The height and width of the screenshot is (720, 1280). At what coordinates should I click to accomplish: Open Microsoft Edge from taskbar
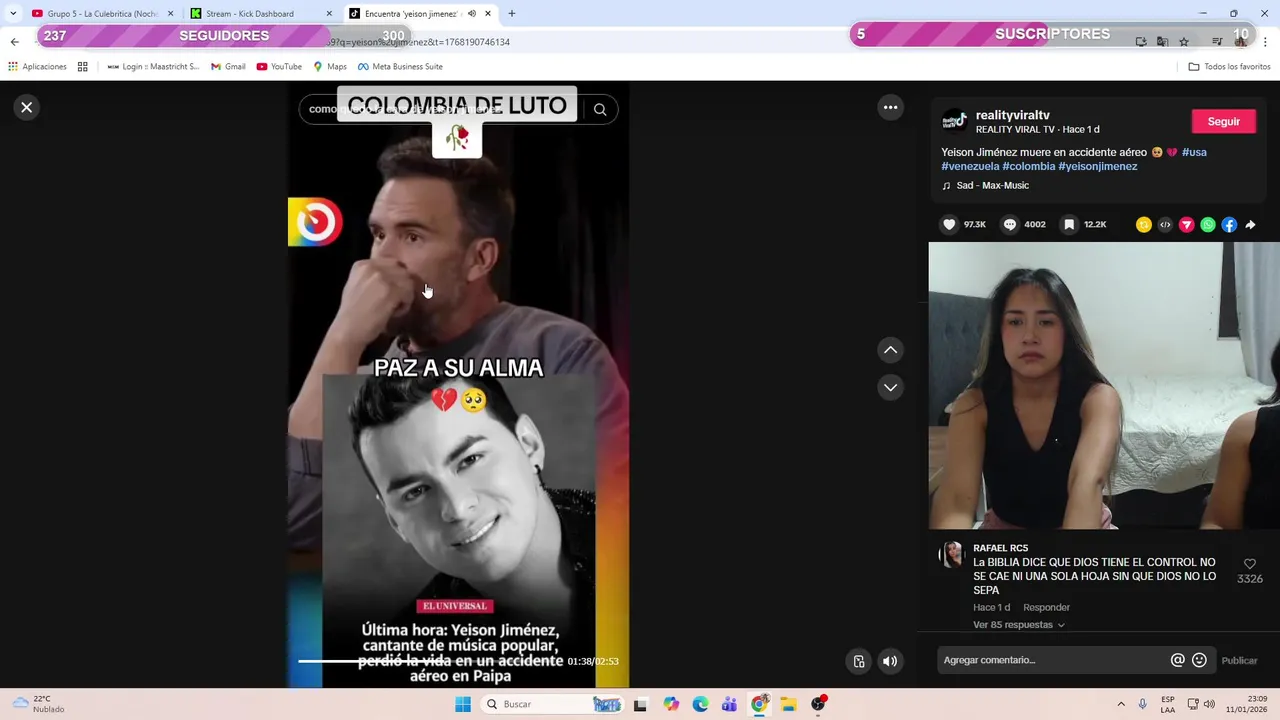pyautogui.click(x=700, y=704)
